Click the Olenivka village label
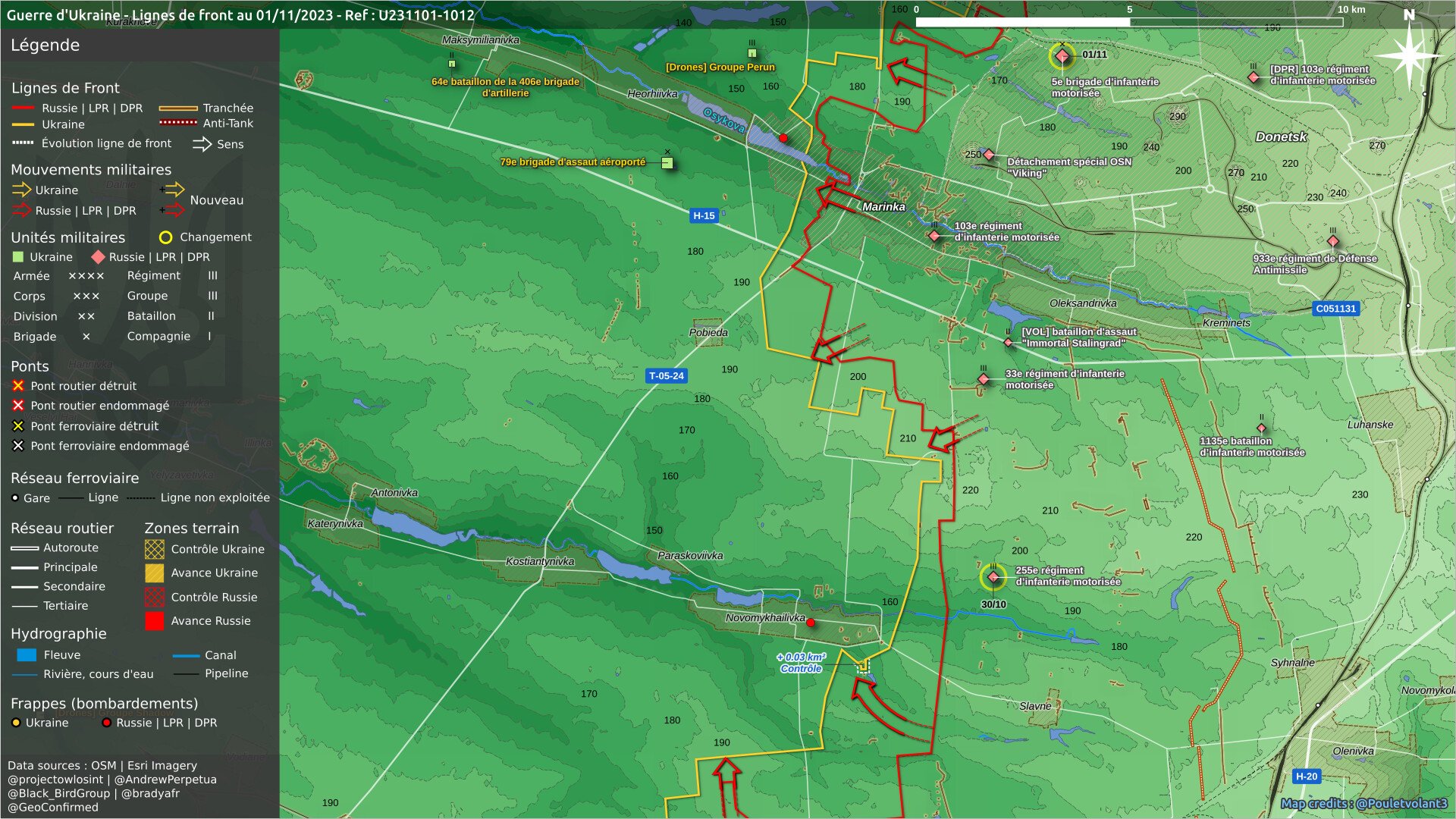1456x819 pixels. [x=1354, y=751]
